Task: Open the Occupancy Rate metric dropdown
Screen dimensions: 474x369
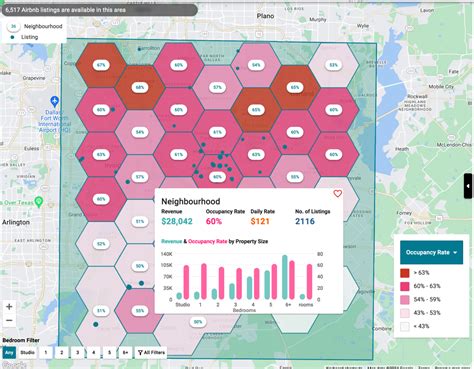Action: [x=431, y=252]
